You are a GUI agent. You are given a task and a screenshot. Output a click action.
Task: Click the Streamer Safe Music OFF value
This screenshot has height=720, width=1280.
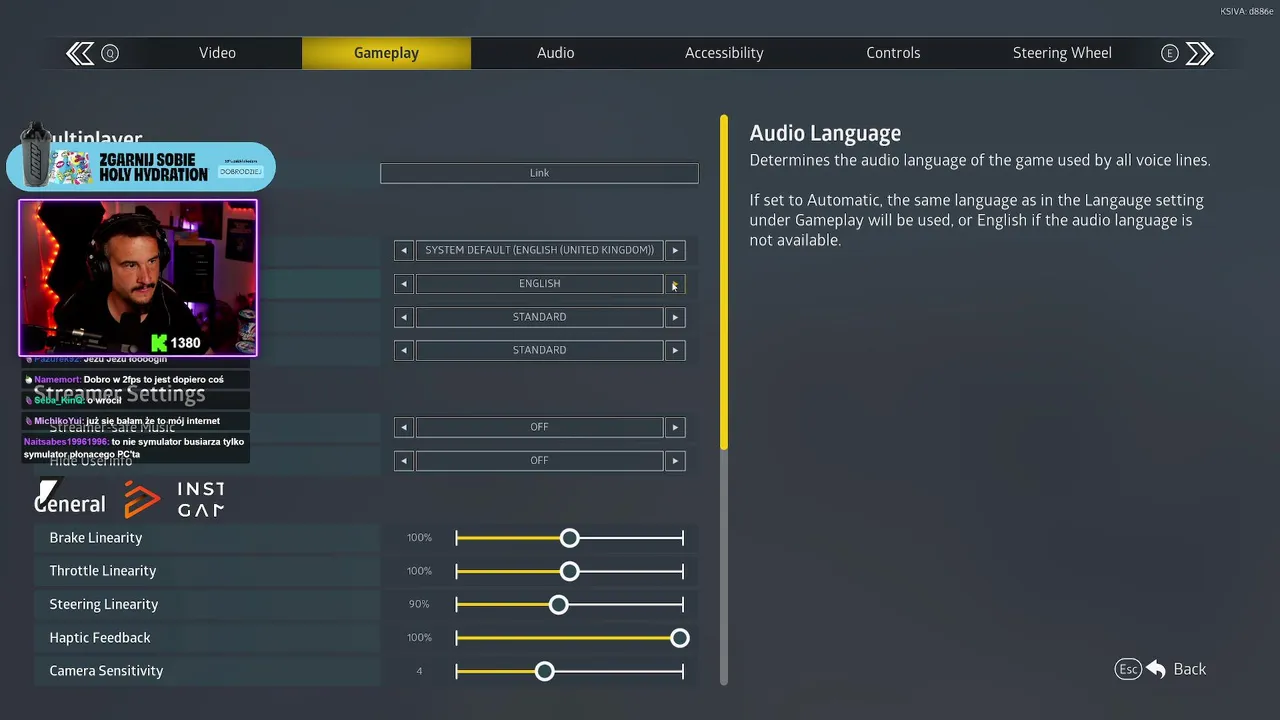point(539,427)
